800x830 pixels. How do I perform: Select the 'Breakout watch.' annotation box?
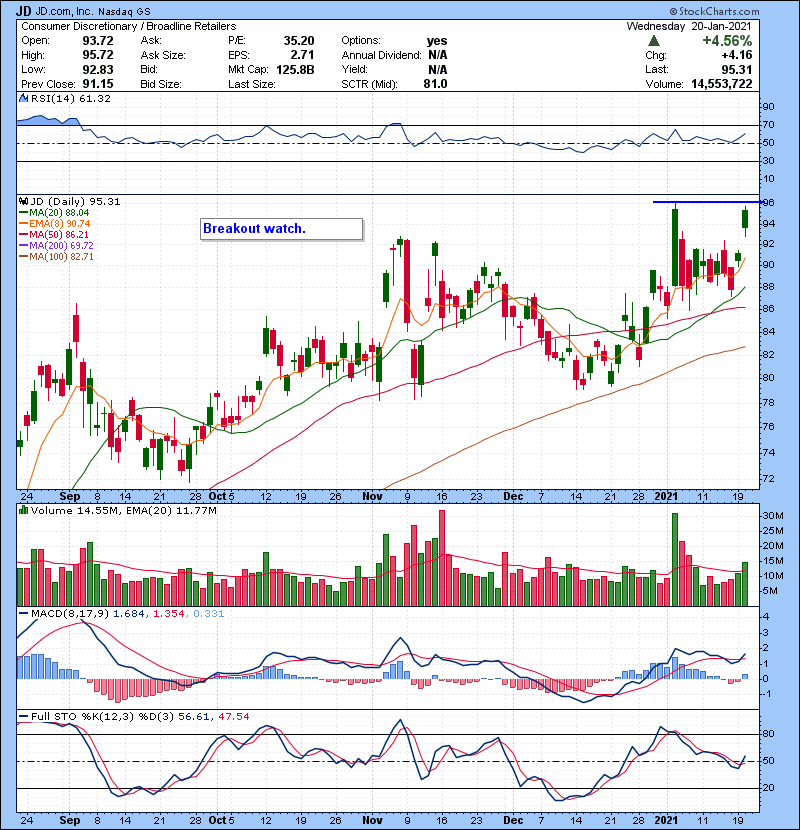(282, 229)
